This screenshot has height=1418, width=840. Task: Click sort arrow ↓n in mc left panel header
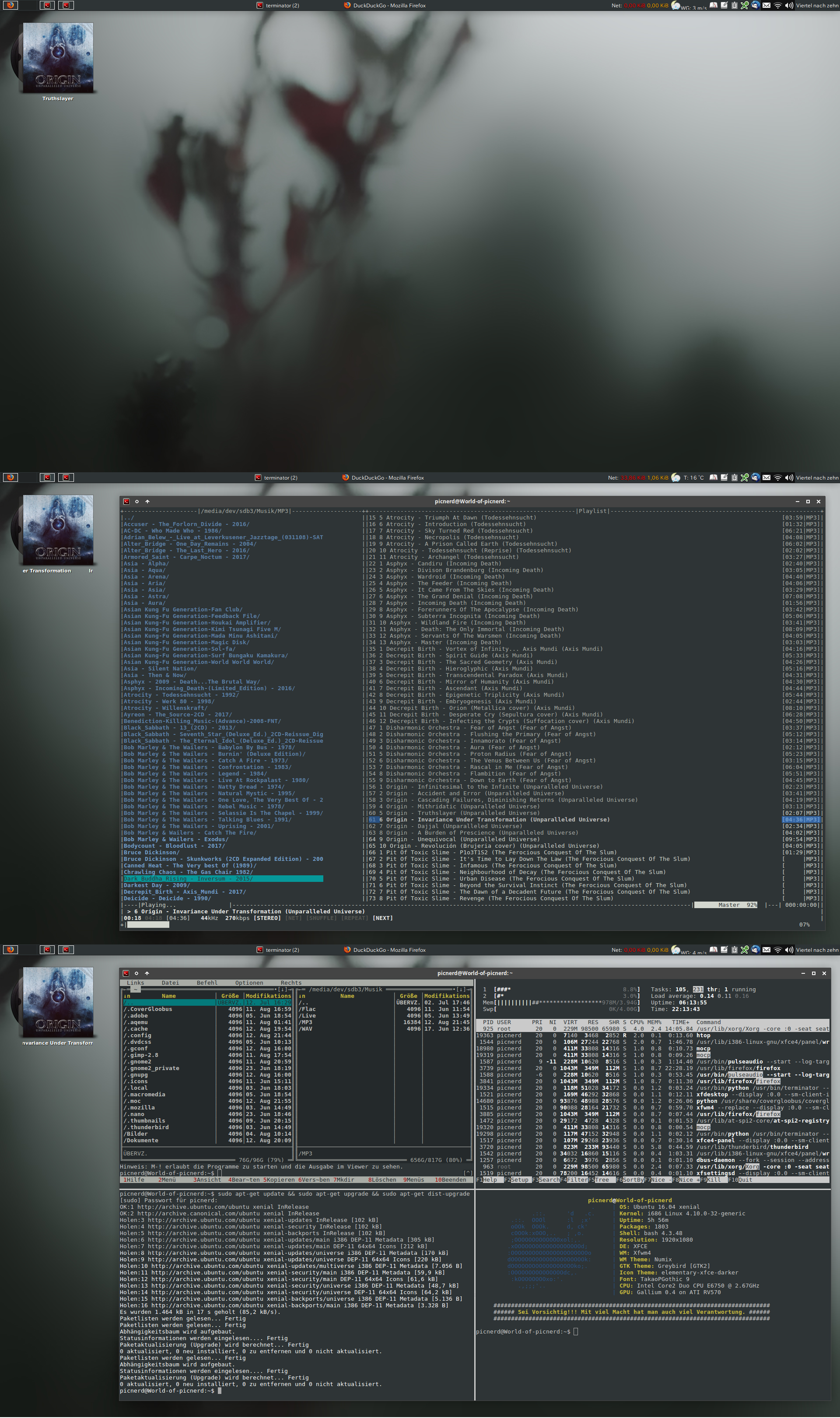[127, 996]
